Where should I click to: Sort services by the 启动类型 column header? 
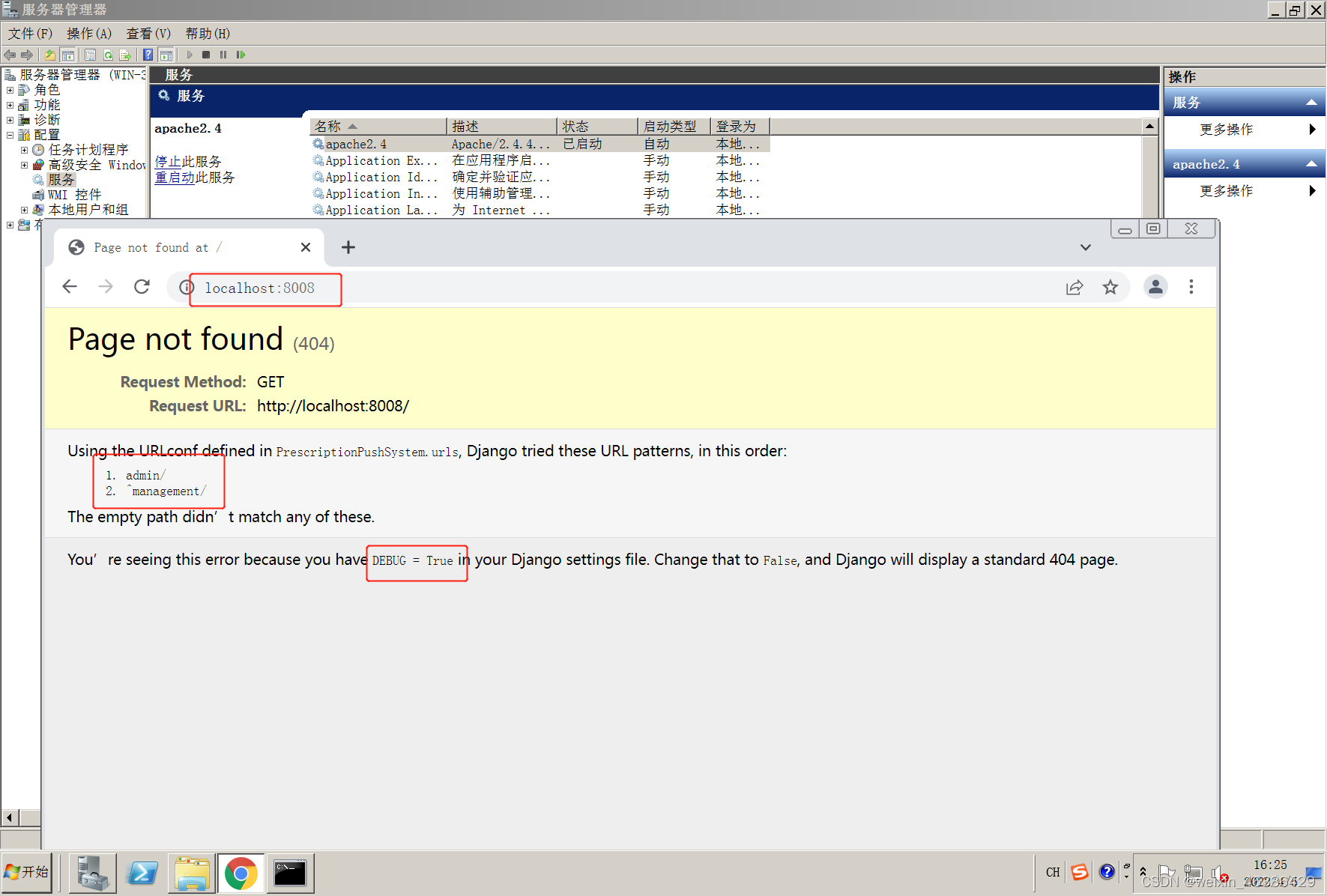coord(674,127)
